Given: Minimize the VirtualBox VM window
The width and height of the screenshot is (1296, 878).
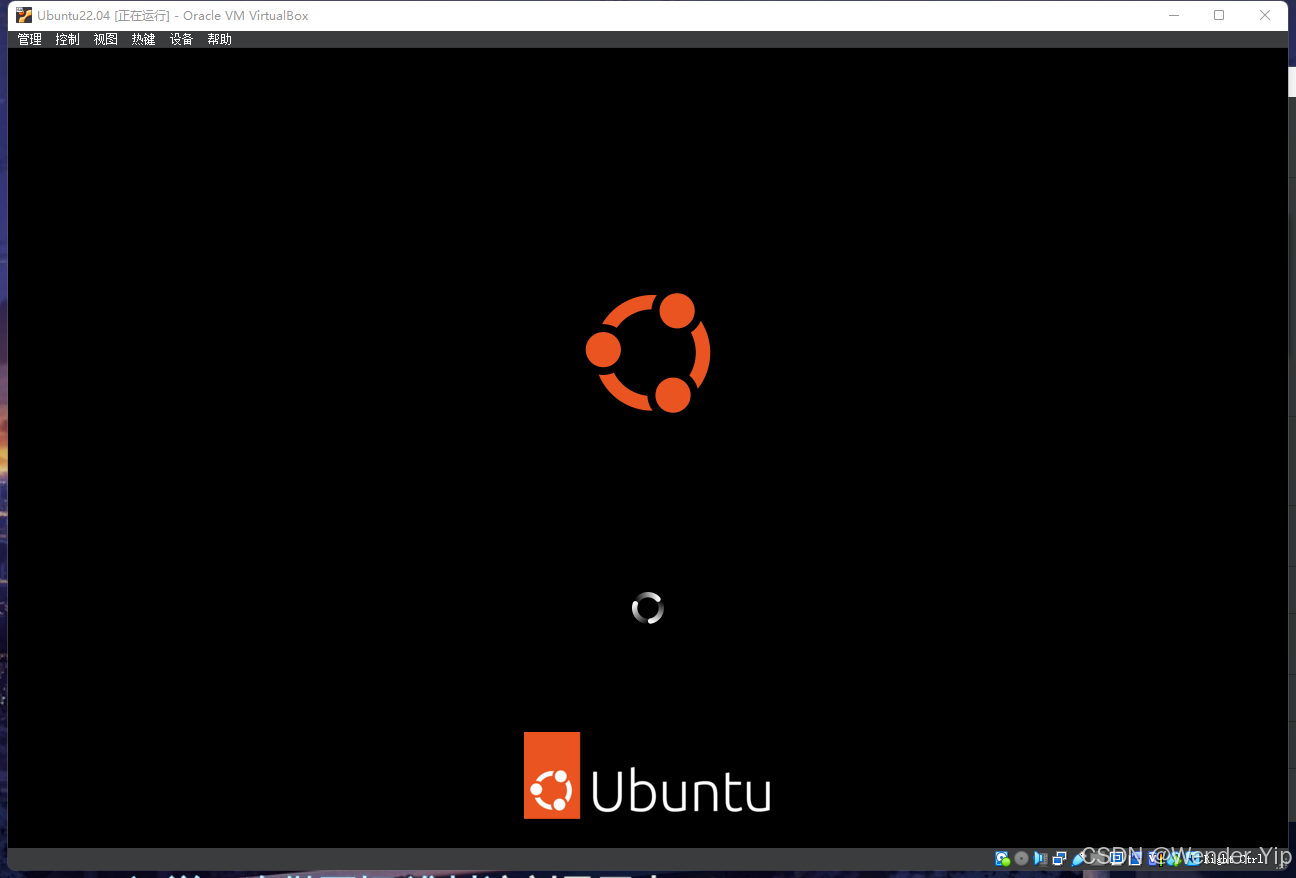Looking at the screenshot, I should tap(1173, 15).
